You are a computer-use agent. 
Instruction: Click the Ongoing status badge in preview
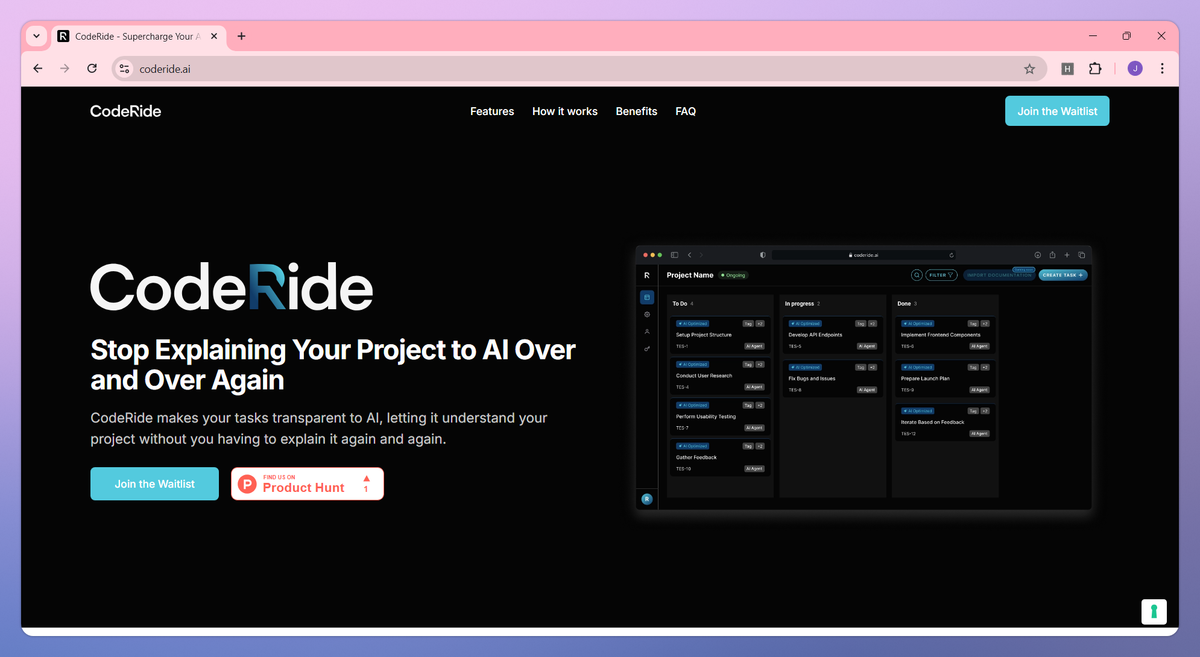733,275
